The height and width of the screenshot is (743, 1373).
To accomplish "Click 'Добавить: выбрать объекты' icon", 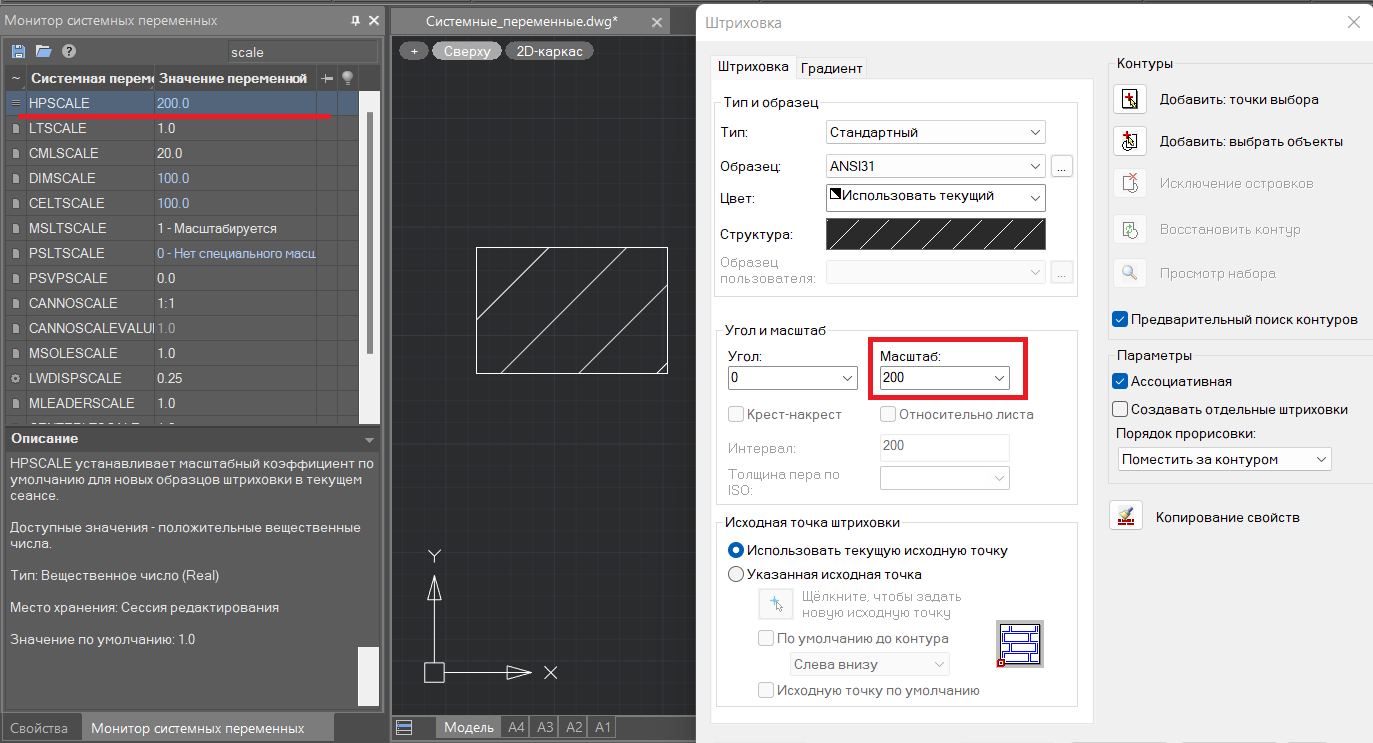I will (1129, 141).
